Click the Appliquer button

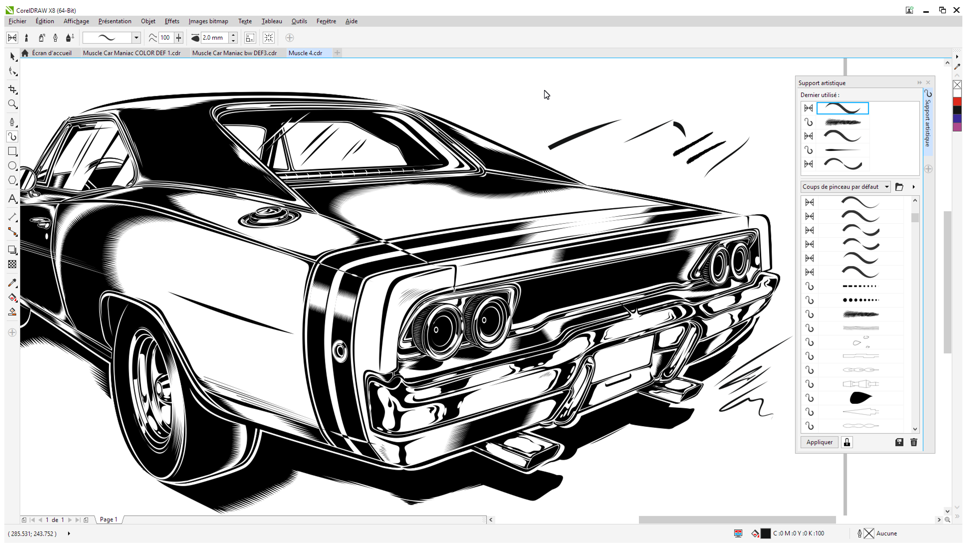click(819, 442)
